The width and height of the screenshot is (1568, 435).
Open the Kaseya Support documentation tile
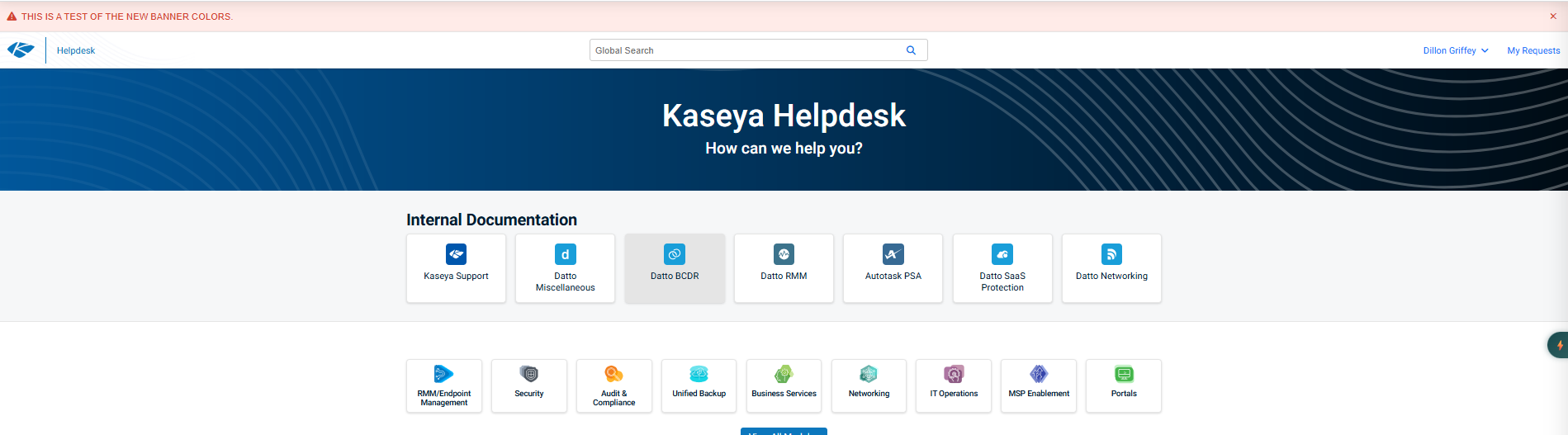coord(456,268)
